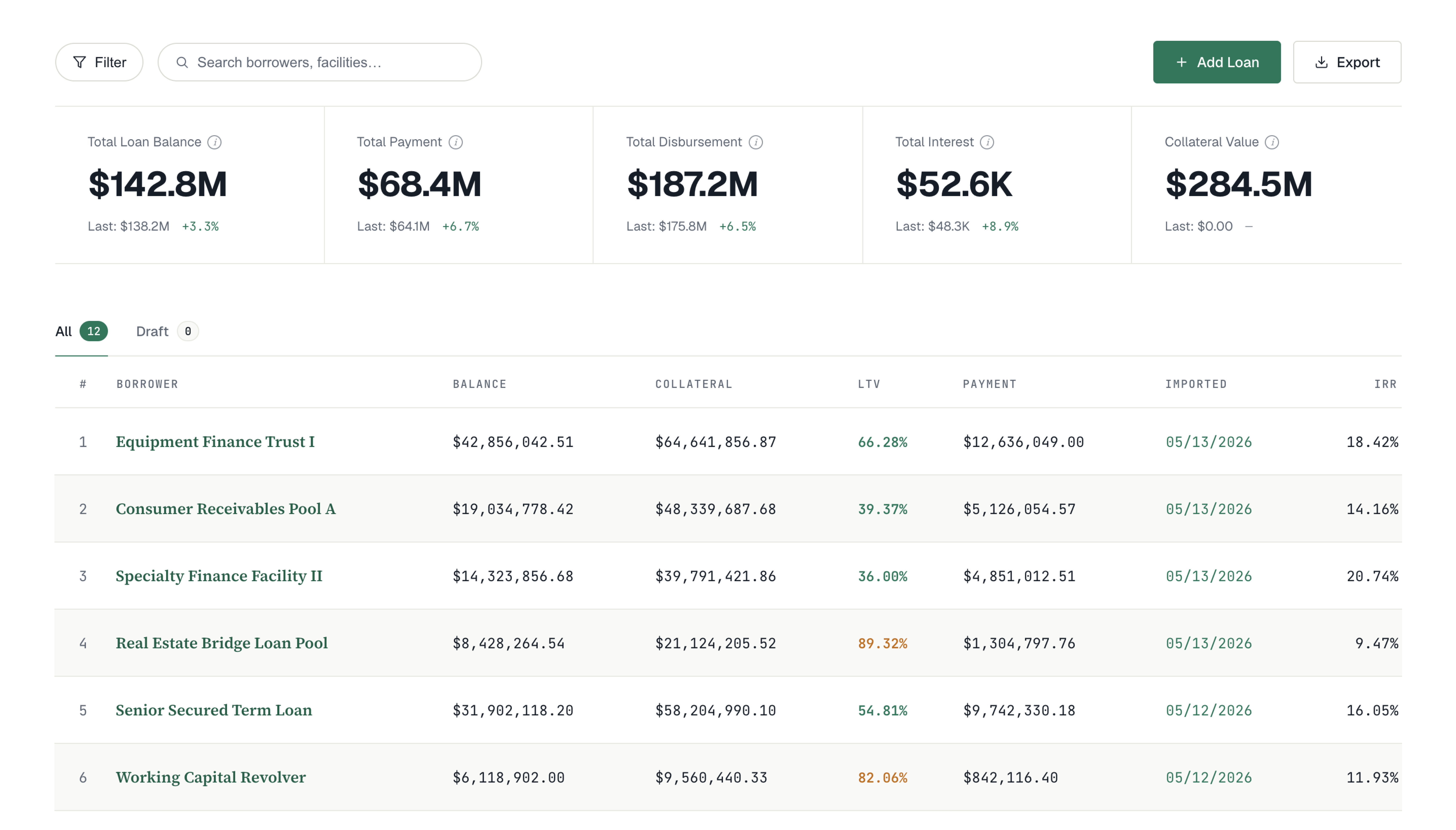Open Consumer Receivables Pool A
Image resolution: width=1456 pixels, height=830 pixels.
click(226, 509)
